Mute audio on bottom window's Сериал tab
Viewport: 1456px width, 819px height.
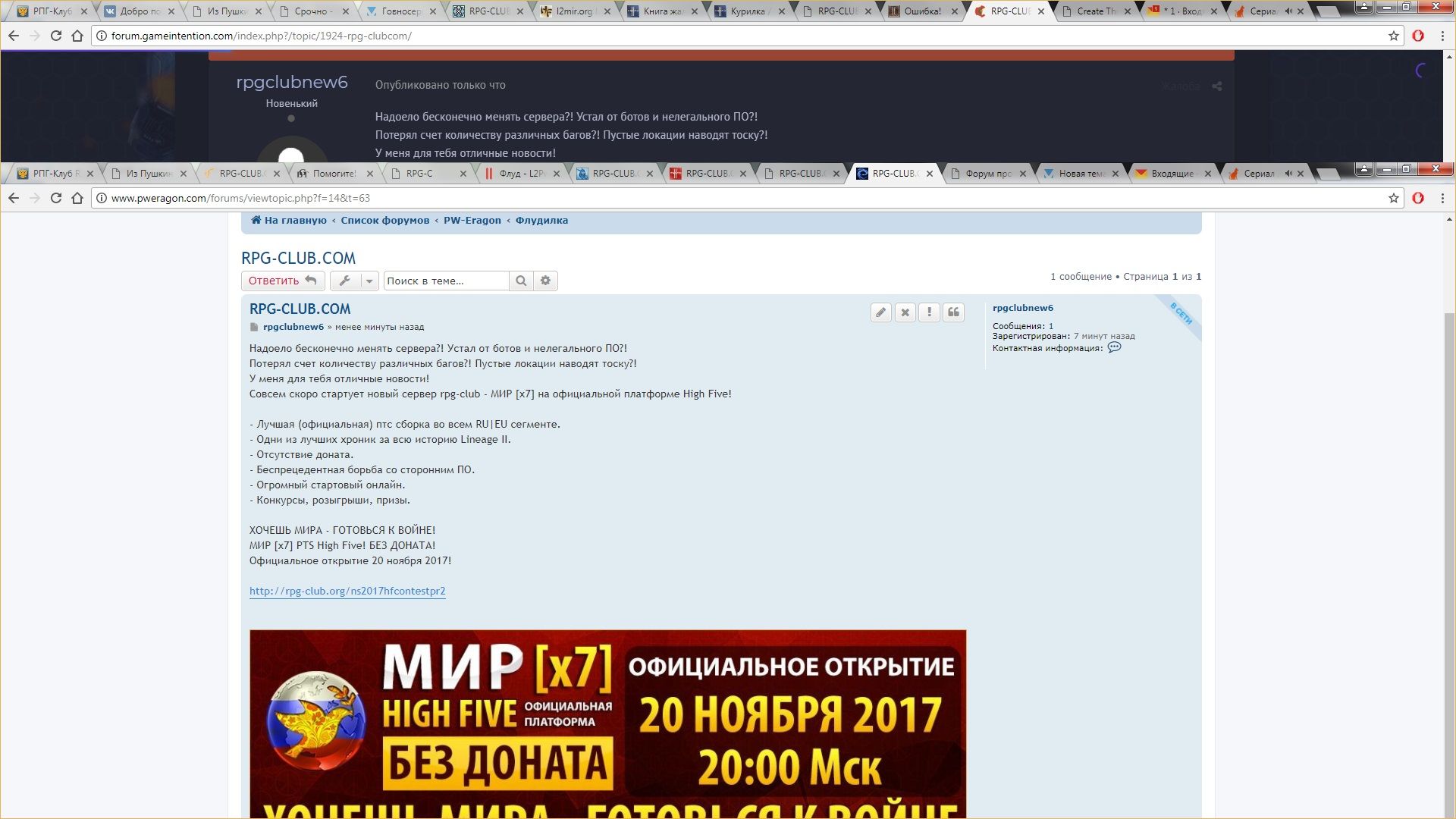tap(1288, 174)
